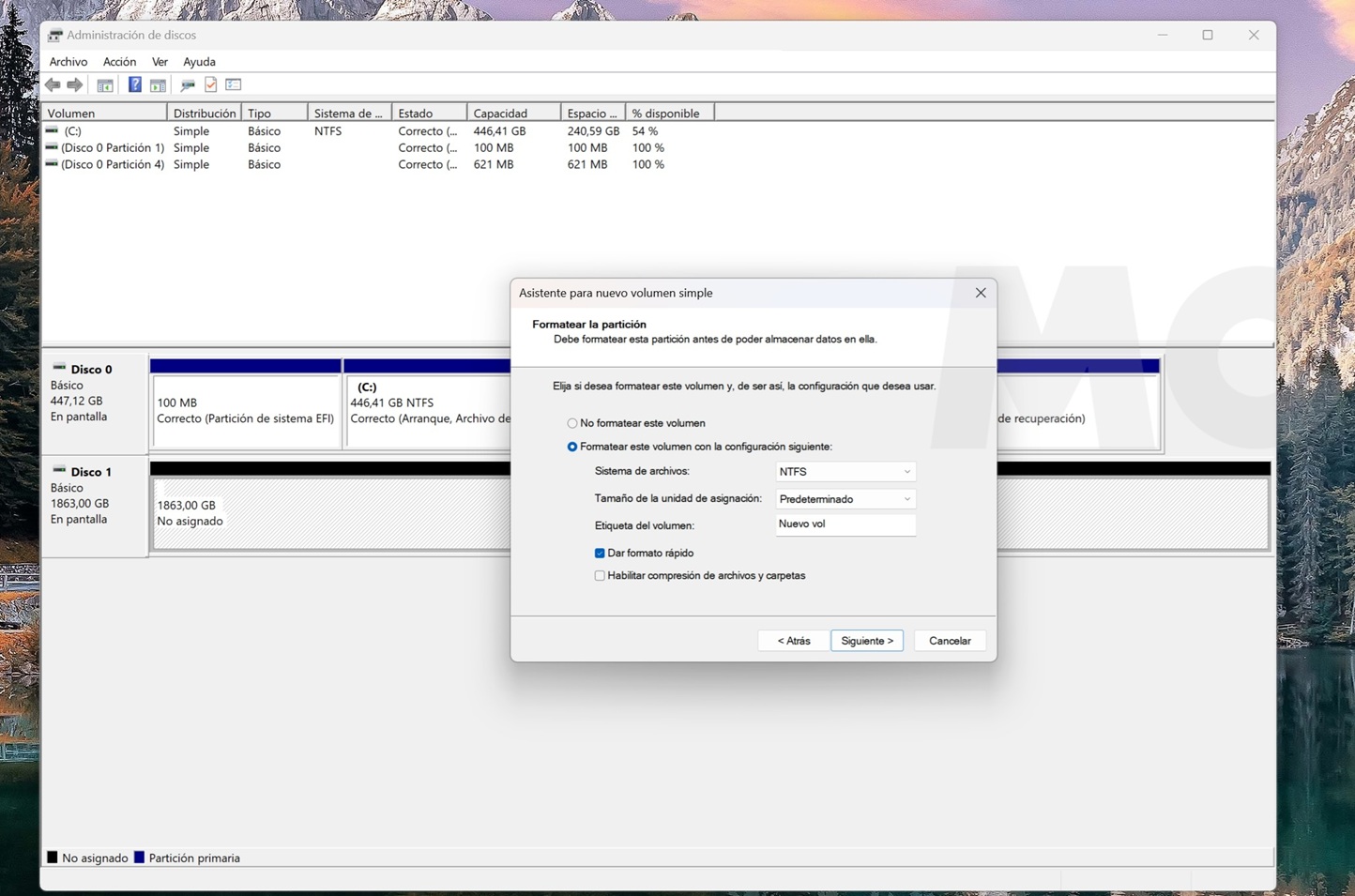The image size is (1355, 896).
Task: Uncheck 'Dar formato rápido' checkbox
Action: point(600,554)
